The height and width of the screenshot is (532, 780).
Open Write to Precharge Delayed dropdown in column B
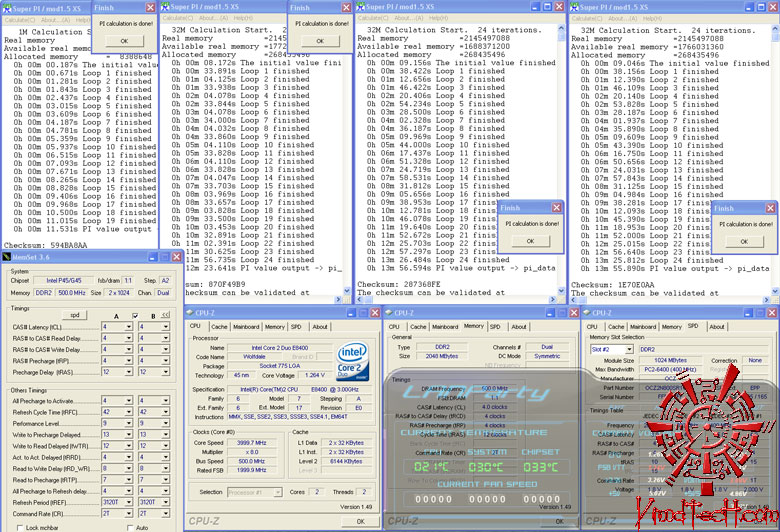166,434
